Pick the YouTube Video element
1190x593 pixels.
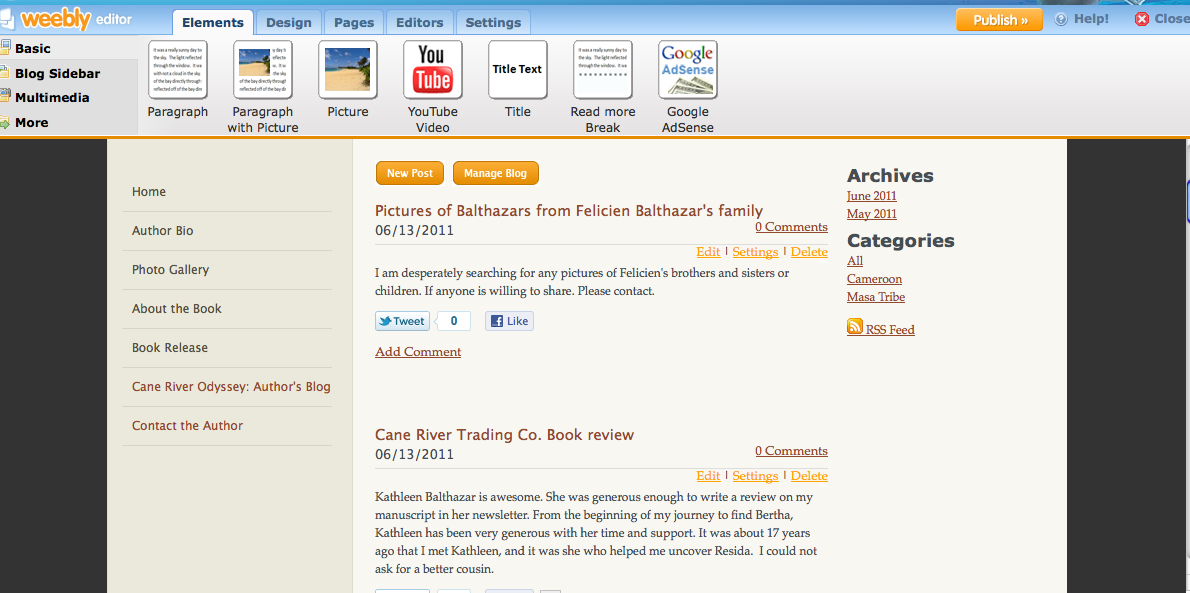(x=432, y=70)
